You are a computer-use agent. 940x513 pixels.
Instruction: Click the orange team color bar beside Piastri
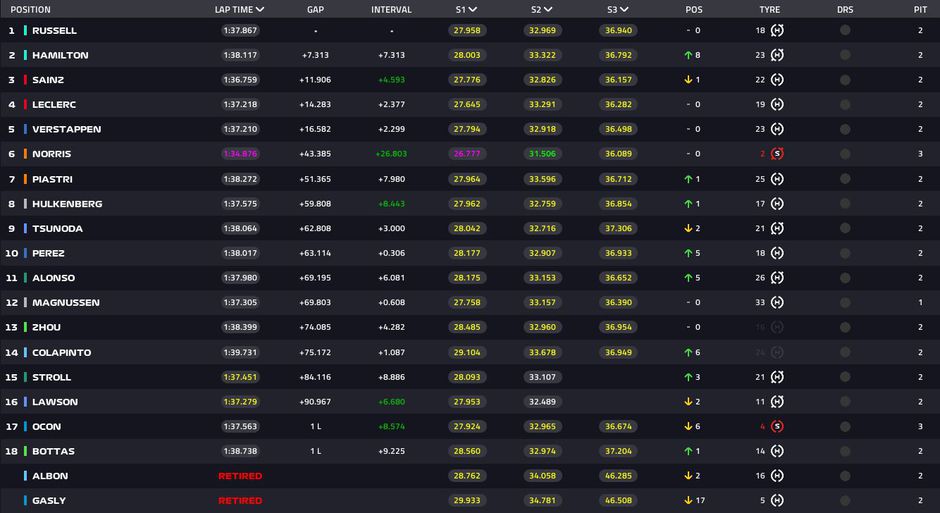pyautogui.click(x=25, y=179)
